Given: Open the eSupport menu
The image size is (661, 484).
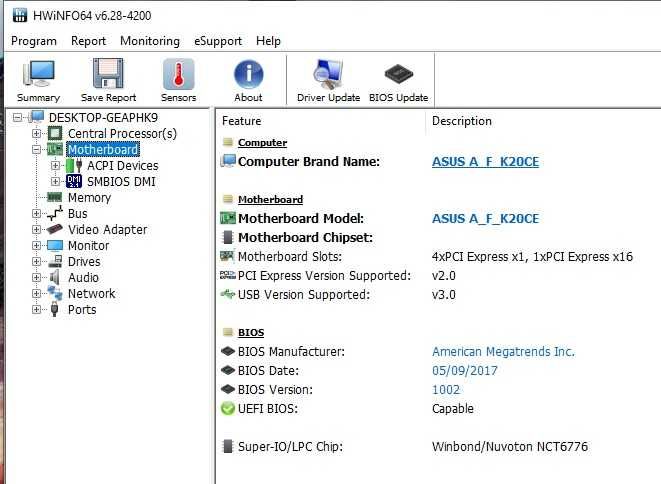Looking at the screenshot, I should tap(218, 41).
